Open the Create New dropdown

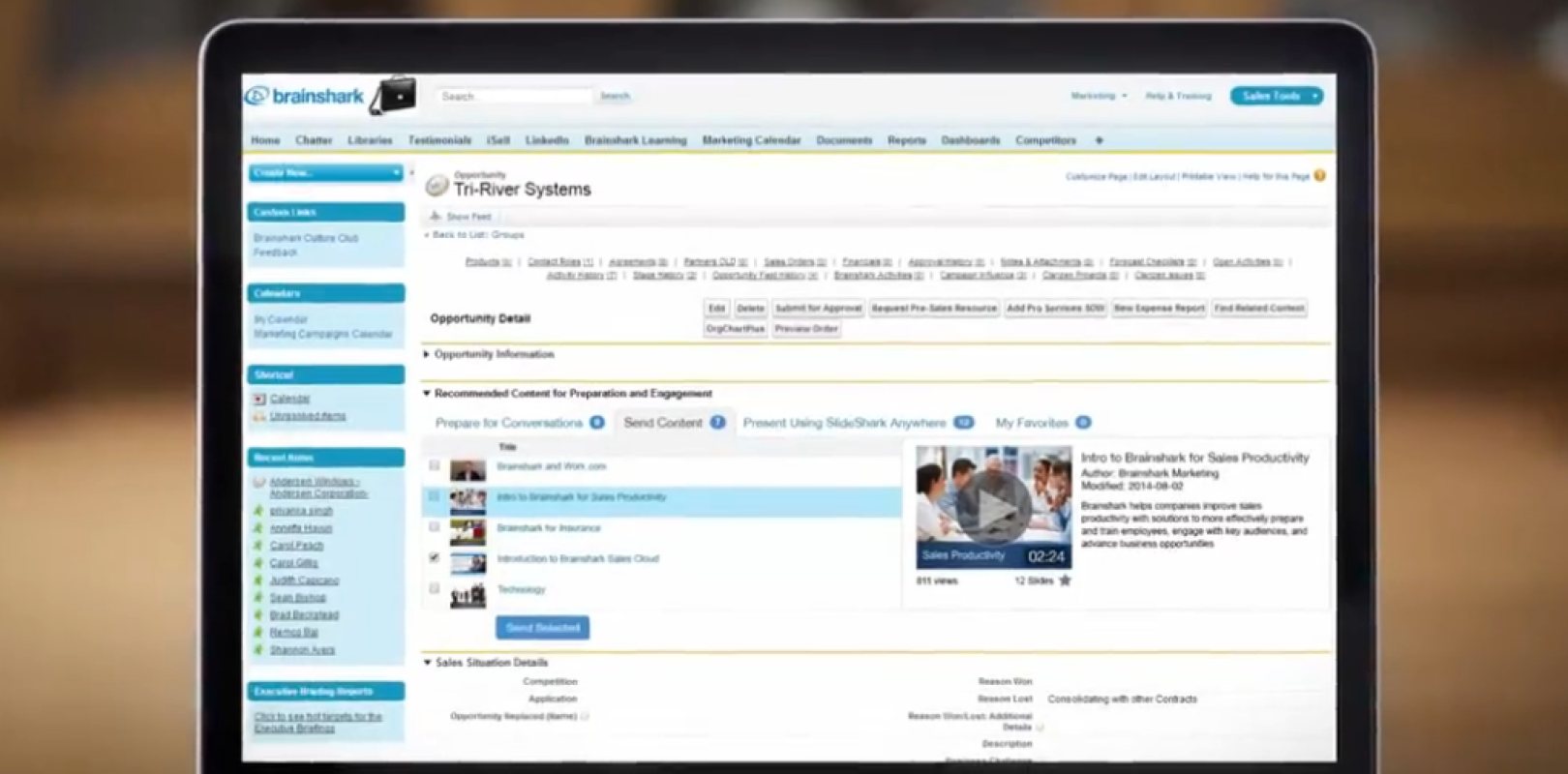pyautogui.click(x=325, y=173)
